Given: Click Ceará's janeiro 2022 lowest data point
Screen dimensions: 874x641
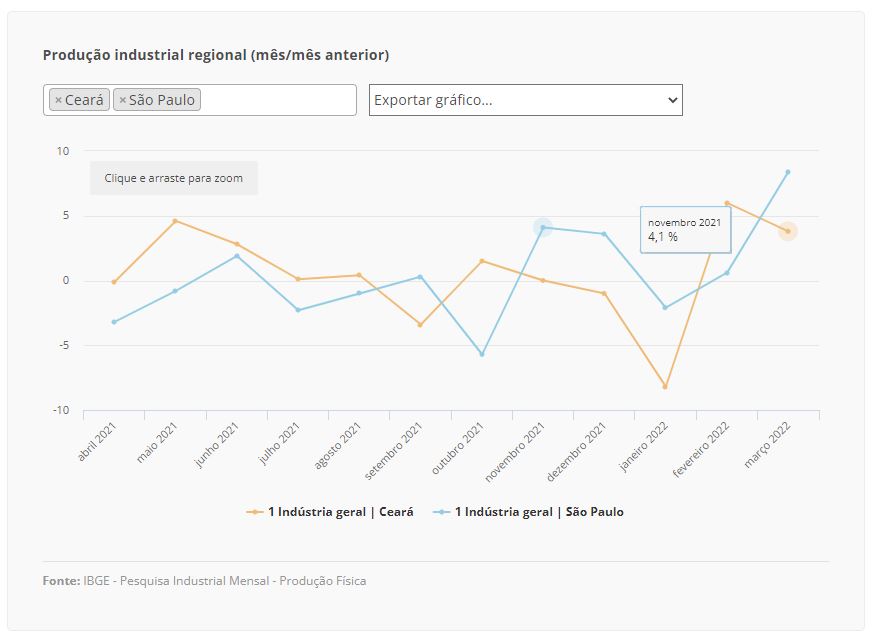Looking at the screenshot, I should (665, 386).
